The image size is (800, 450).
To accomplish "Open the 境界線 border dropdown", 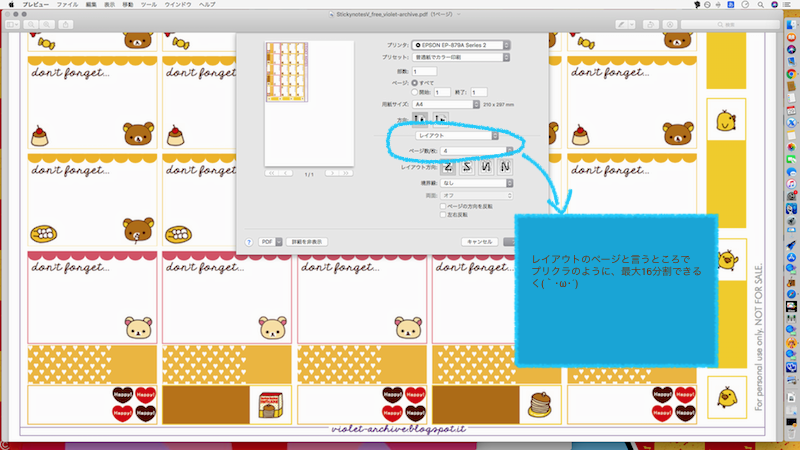I will tap(477, 183).
